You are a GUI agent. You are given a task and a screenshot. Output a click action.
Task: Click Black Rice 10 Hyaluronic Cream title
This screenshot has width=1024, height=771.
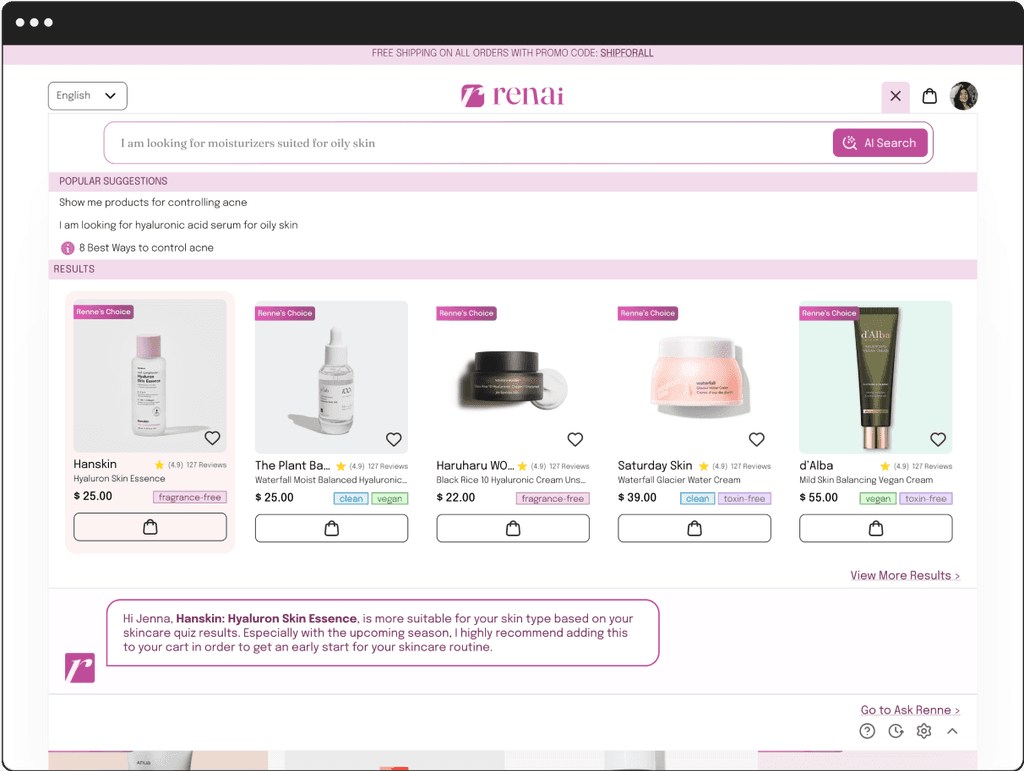[x=511, y=480]
